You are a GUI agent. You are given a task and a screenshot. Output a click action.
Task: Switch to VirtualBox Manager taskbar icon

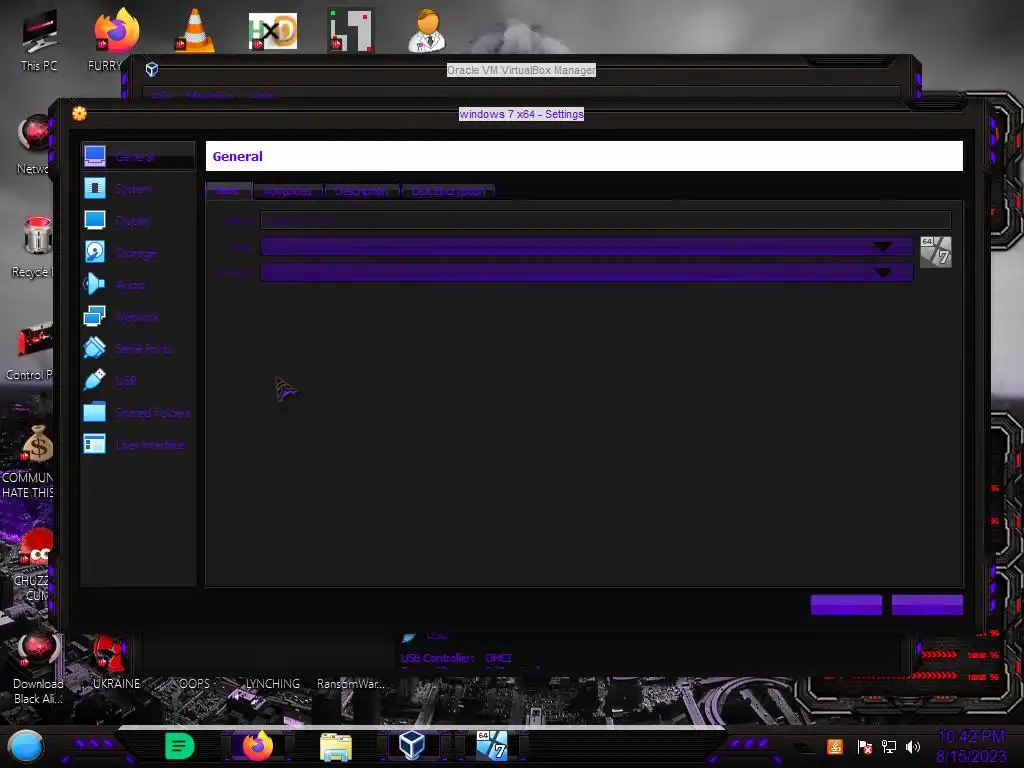pyautogui.click(x=412, y=745)
